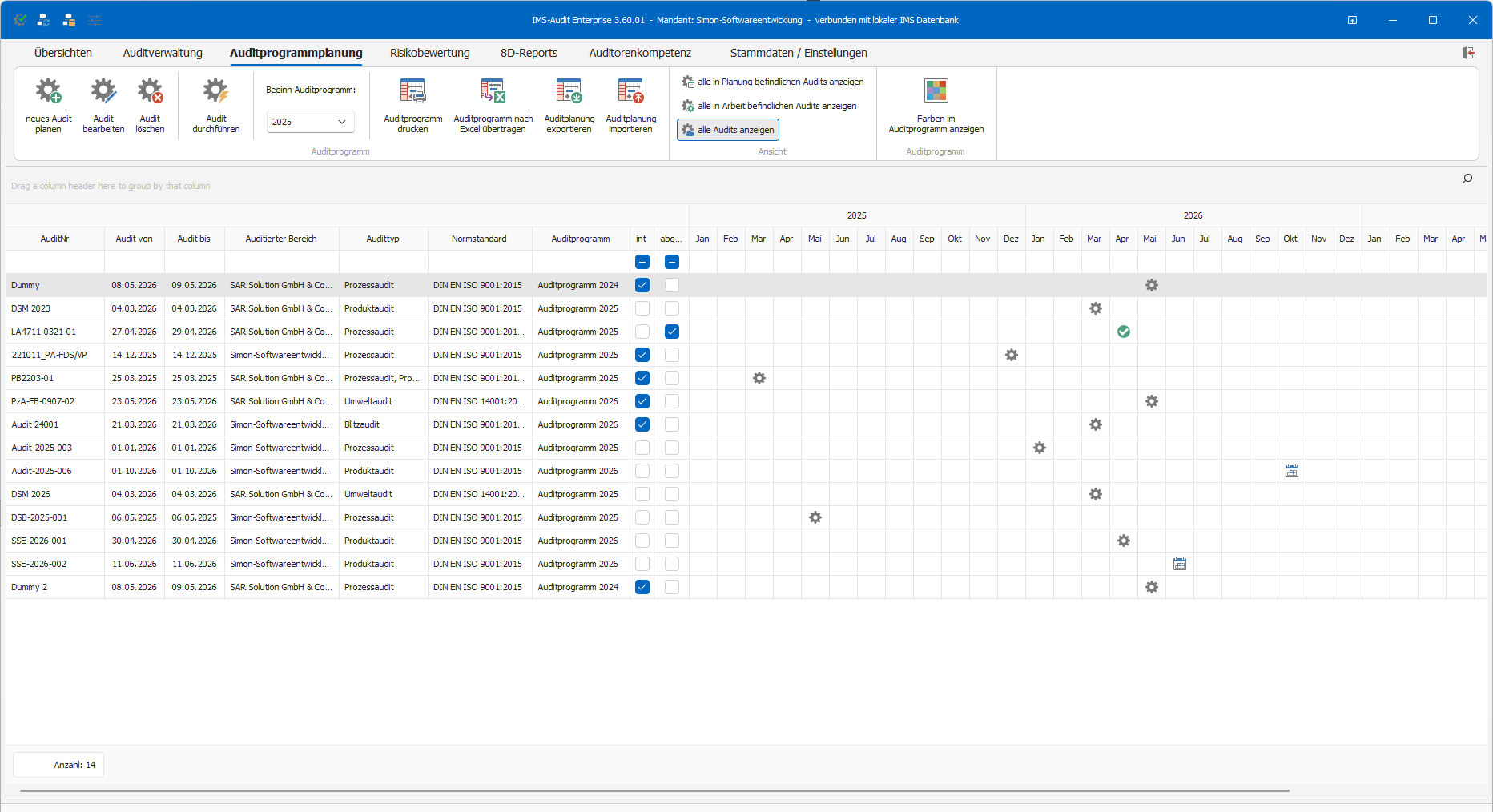Viewport: 1493px width, 812px height.
Task: Click Auditplanung importieren icon
Action: (x=631, y=91)
